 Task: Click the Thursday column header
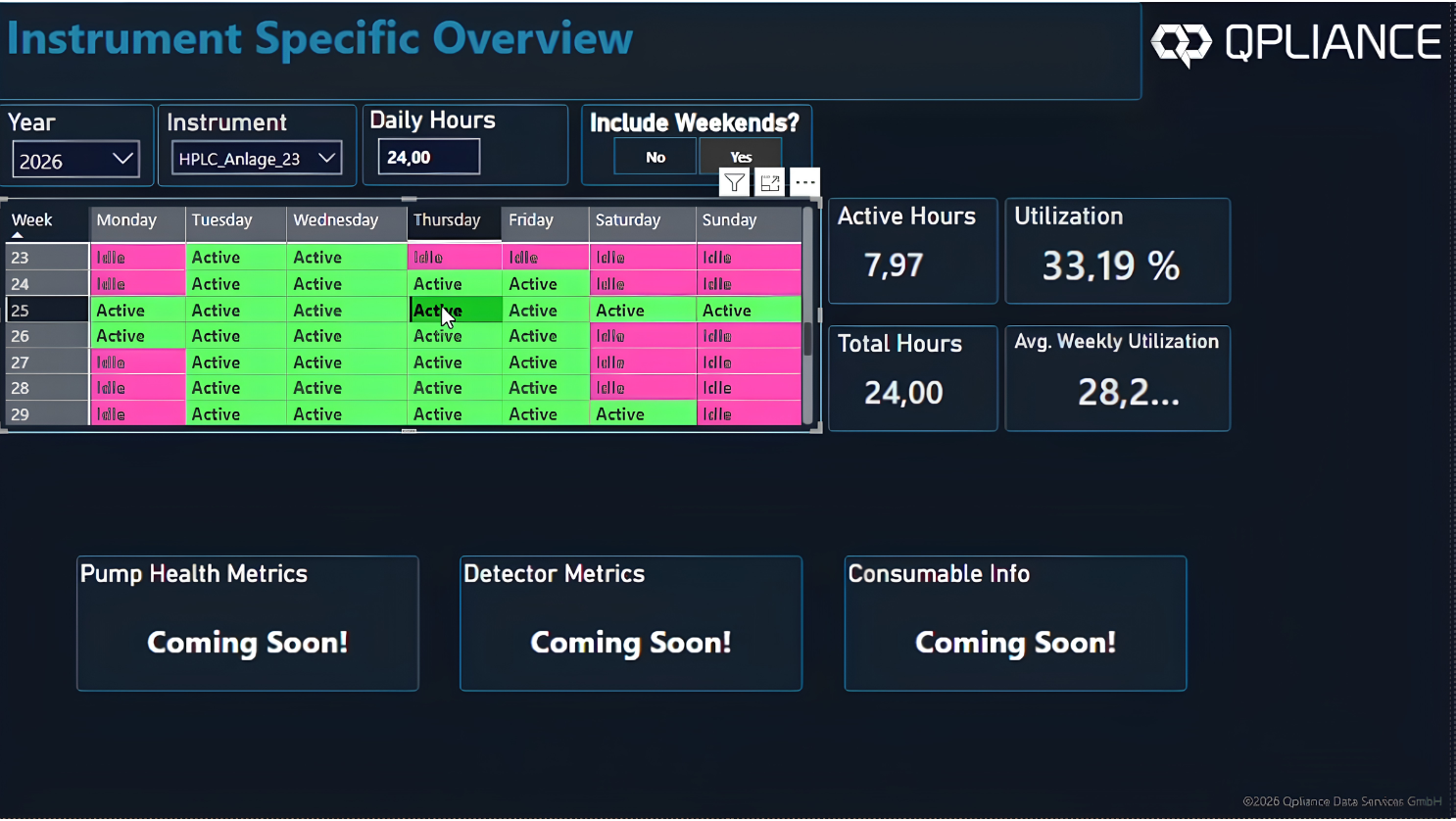(455, 221)
